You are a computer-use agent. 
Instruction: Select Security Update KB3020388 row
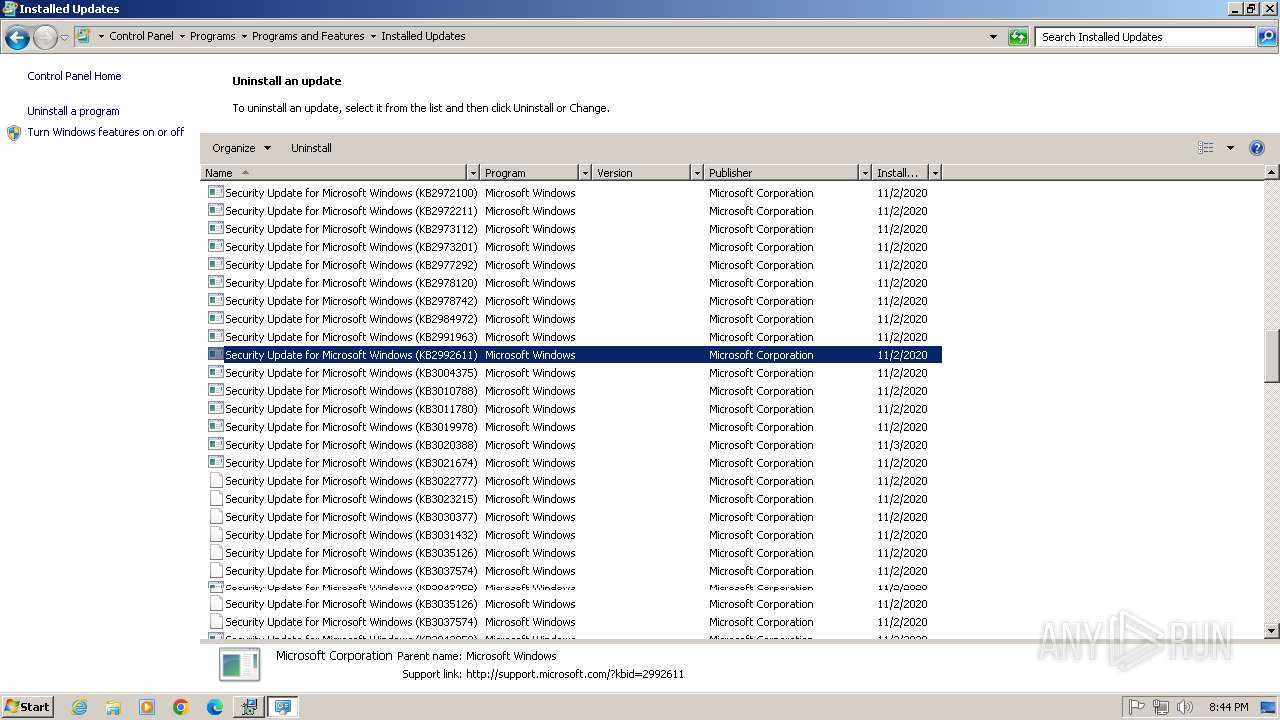tap(571, 445)
